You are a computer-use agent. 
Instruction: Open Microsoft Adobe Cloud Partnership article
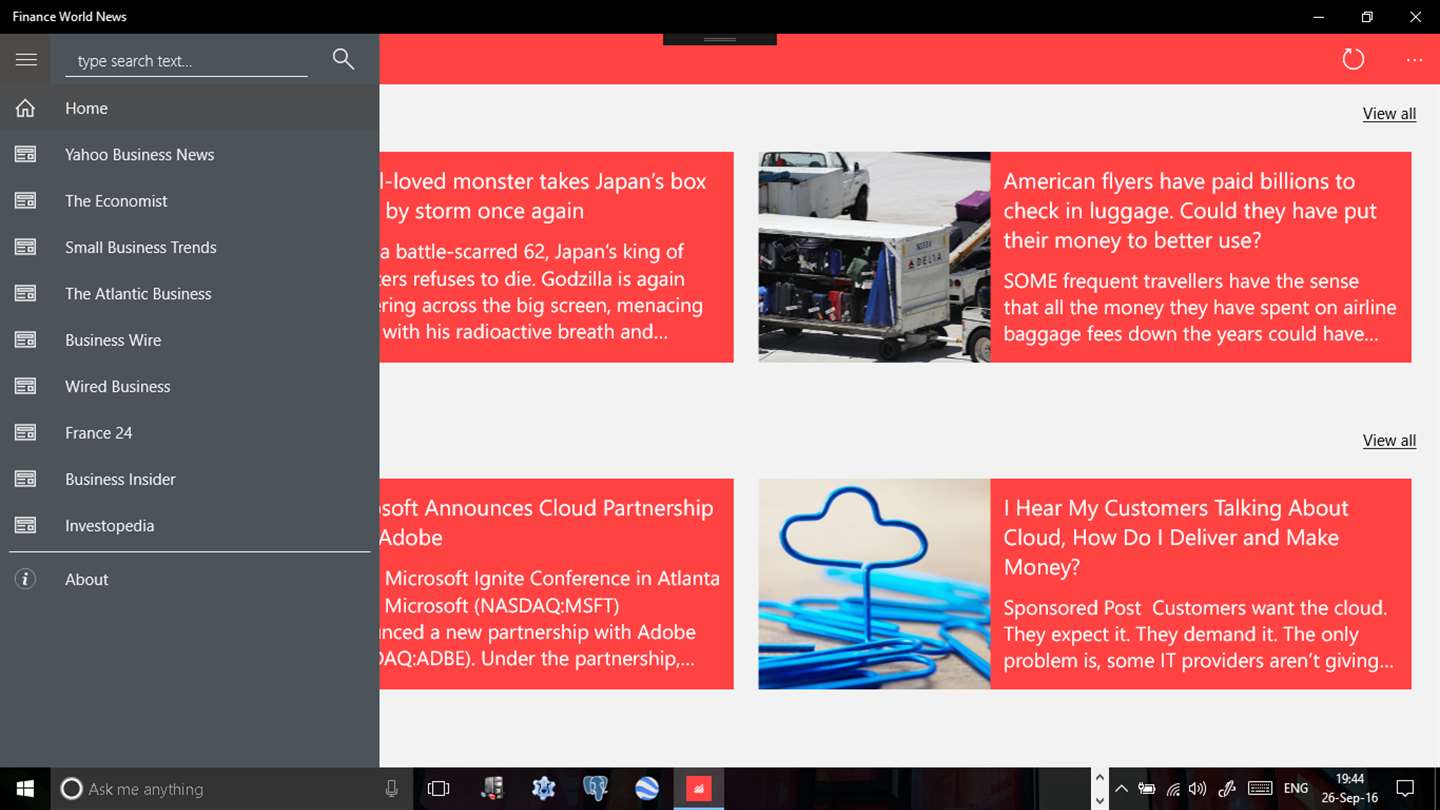(x=556, y=584)
